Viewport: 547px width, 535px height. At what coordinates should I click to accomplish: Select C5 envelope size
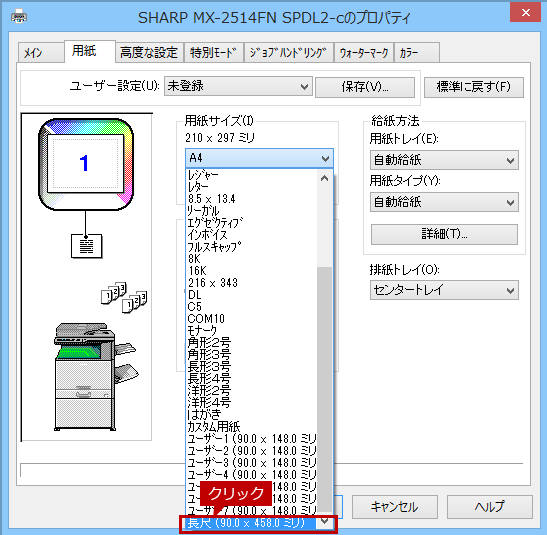[251, 307]
